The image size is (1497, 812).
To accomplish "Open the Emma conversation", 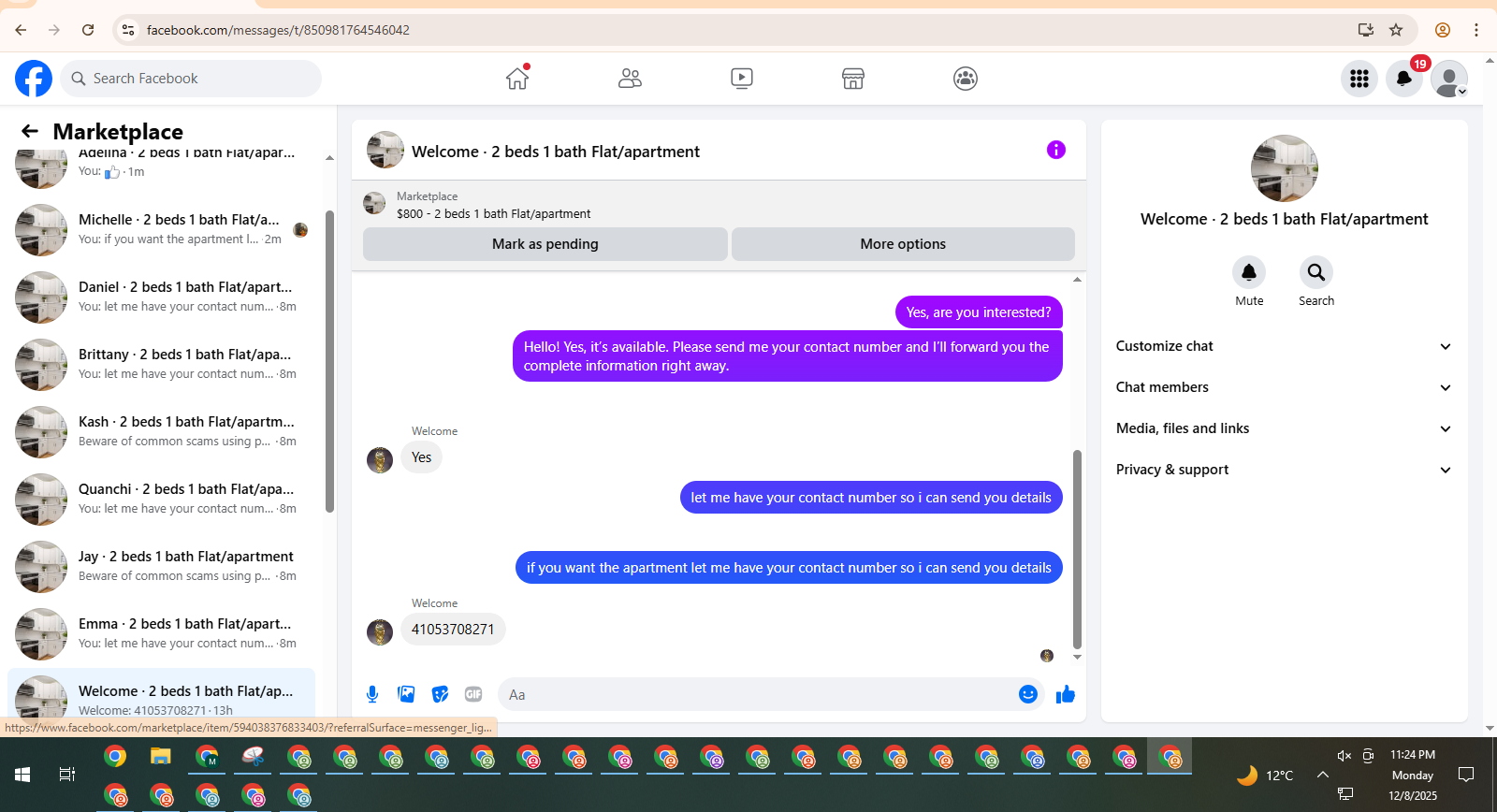I will [161, 634].
